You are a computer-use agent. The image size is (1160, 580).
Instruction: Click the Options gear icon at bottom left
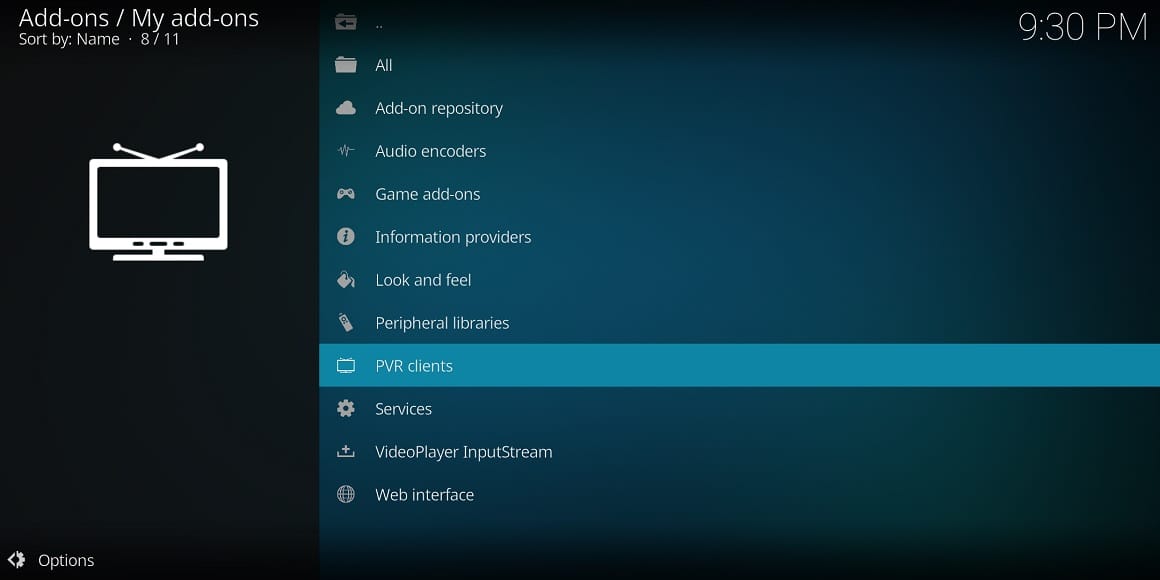(16, 560)
